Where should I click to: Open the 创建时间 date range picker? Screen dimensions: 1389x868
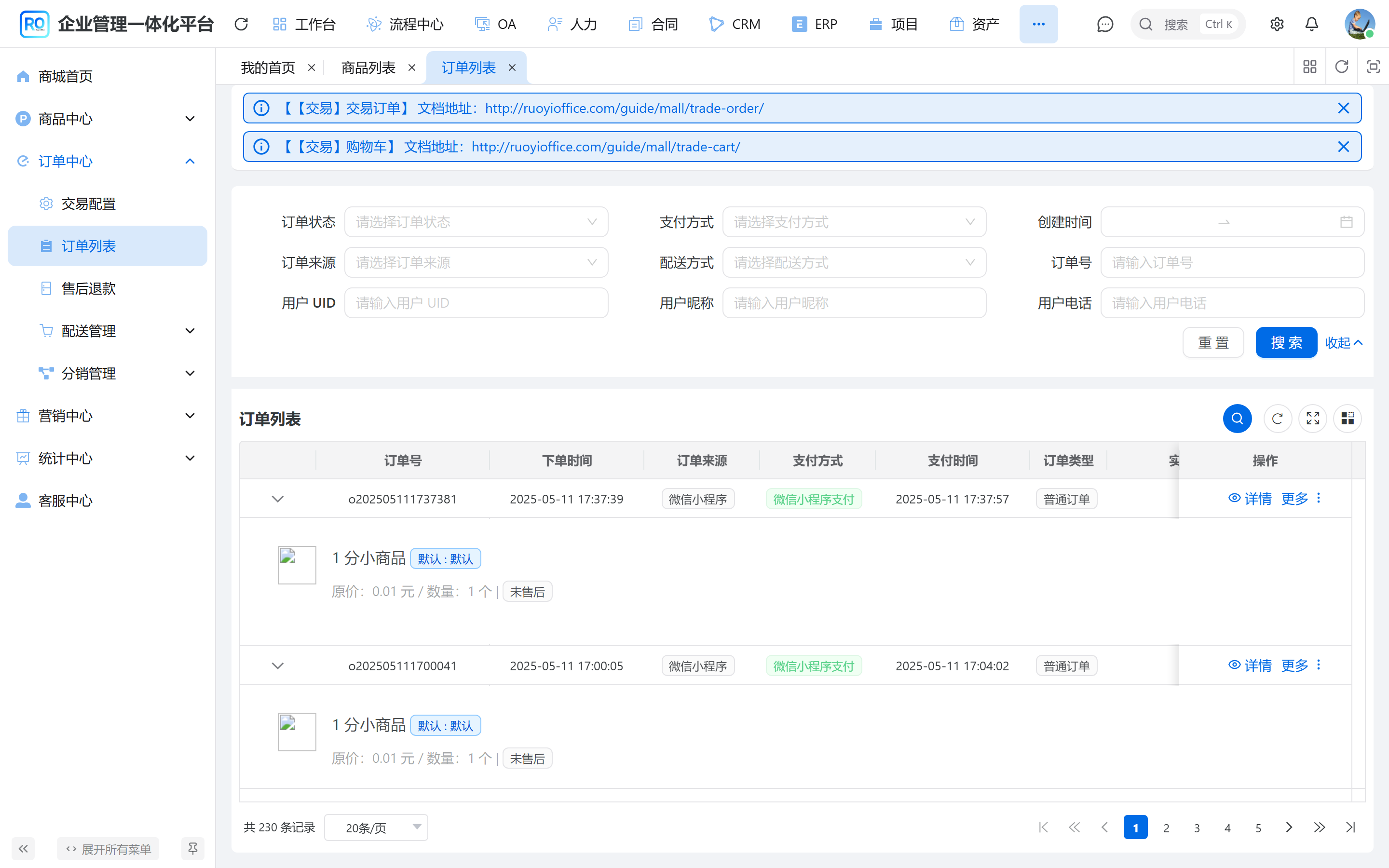(1232, 222)
